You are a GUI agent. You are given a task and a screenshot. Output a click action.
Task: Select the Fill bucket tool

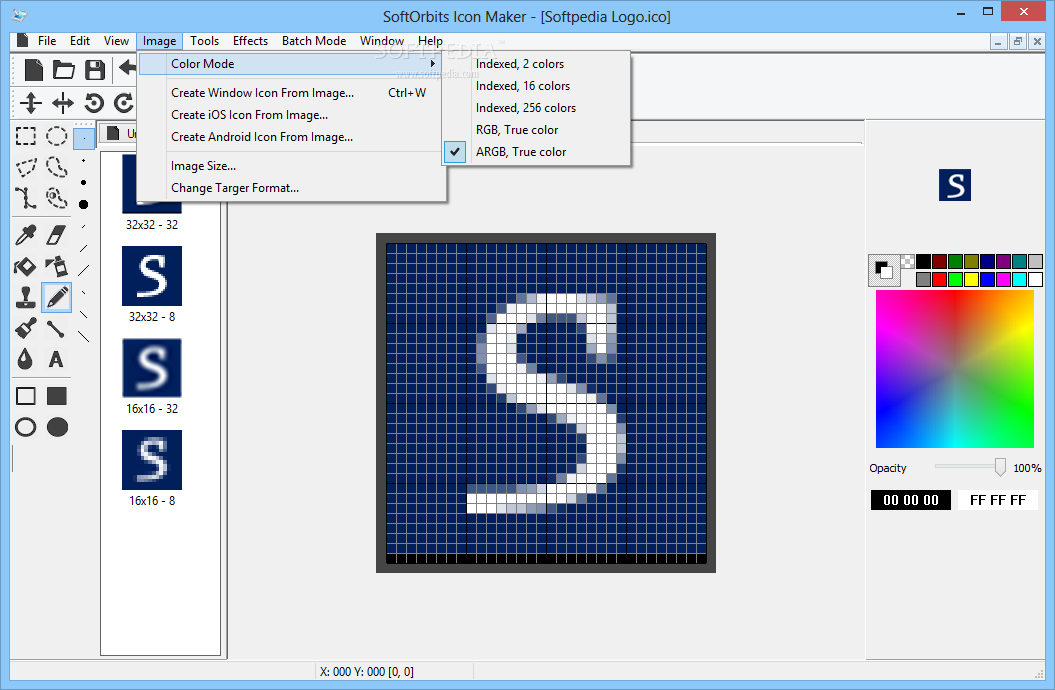pyautogui.click(x=25, y=267)
